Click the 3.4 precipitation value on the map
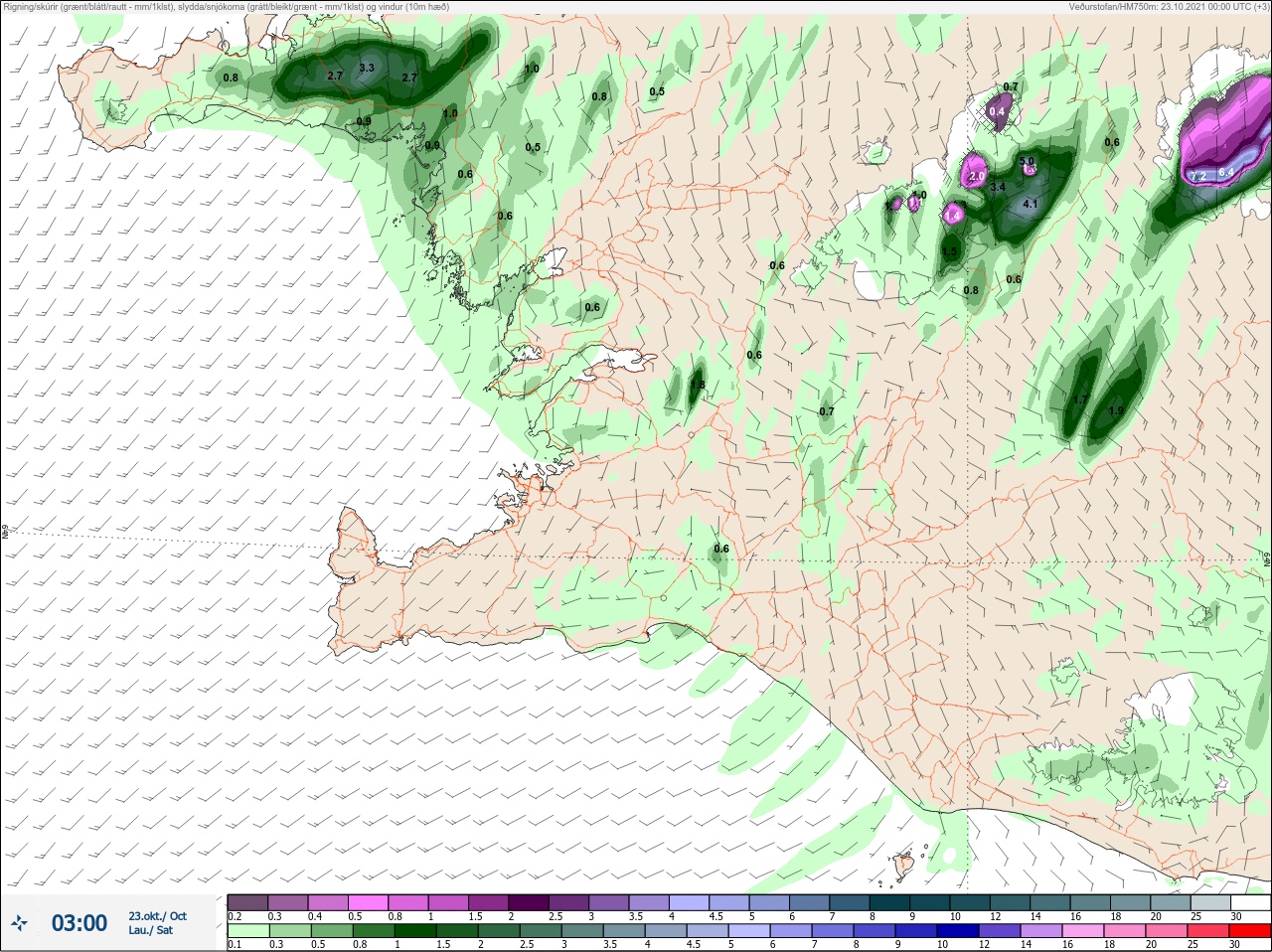 click(999, 187)
